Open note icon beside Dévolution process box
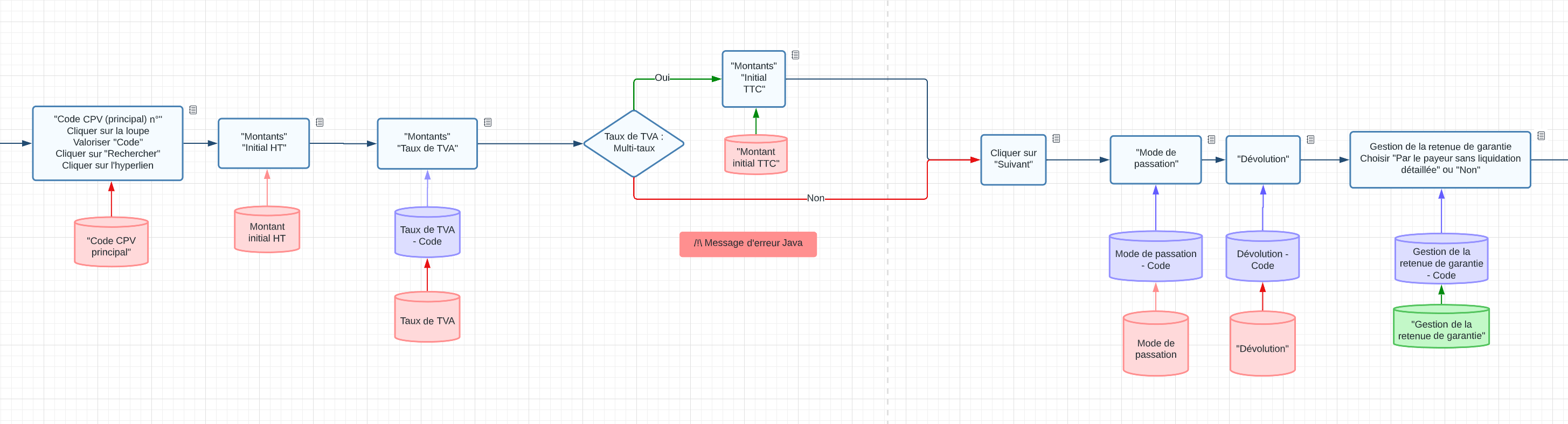The height and width of the screenshot is (424, 1568). tap(1310, 140)
